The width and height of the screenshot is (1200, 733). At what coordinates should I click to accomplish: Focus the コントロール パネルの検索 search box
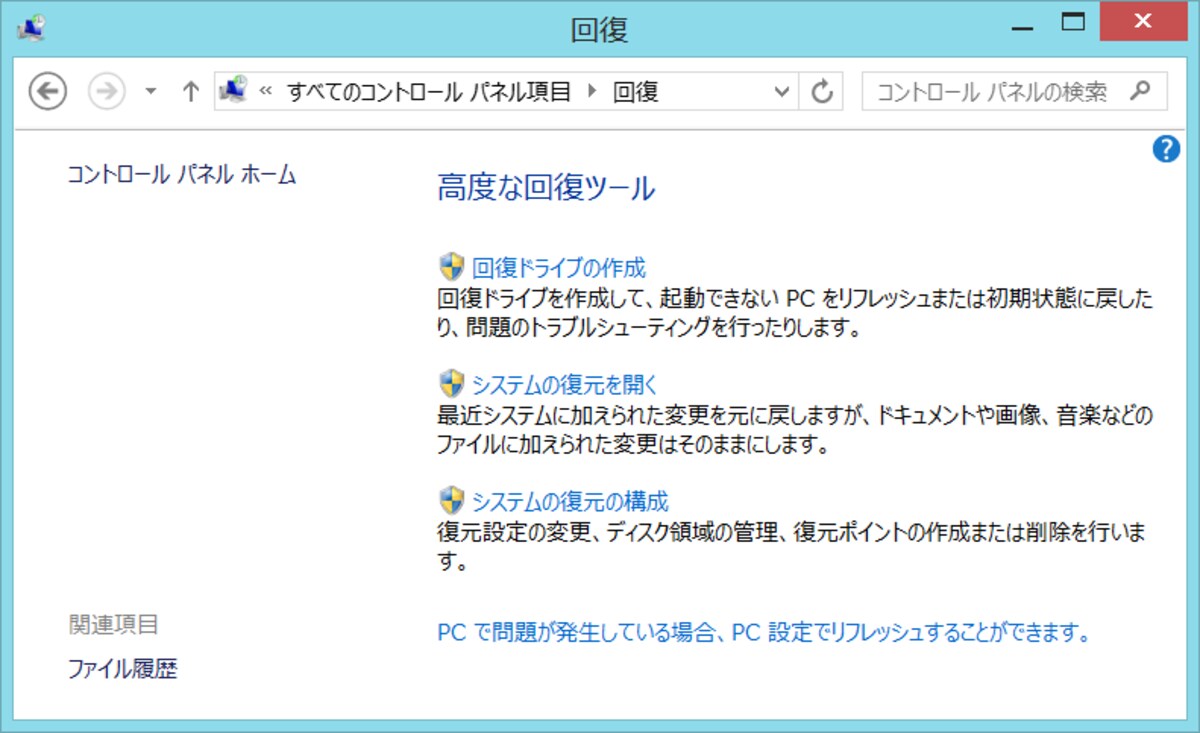1014,92
